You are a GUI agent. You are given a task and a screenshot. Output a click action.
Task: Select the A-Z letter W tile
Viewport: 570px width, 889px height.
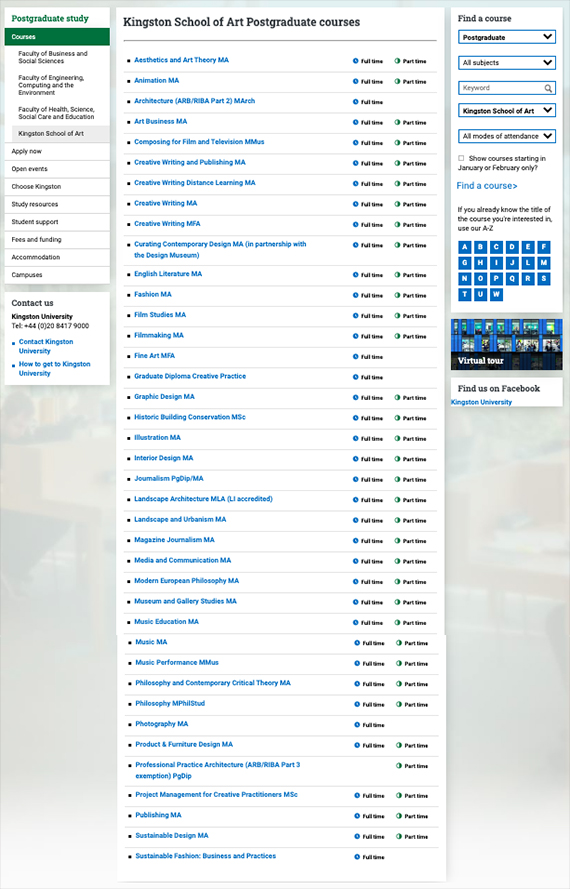496,295
